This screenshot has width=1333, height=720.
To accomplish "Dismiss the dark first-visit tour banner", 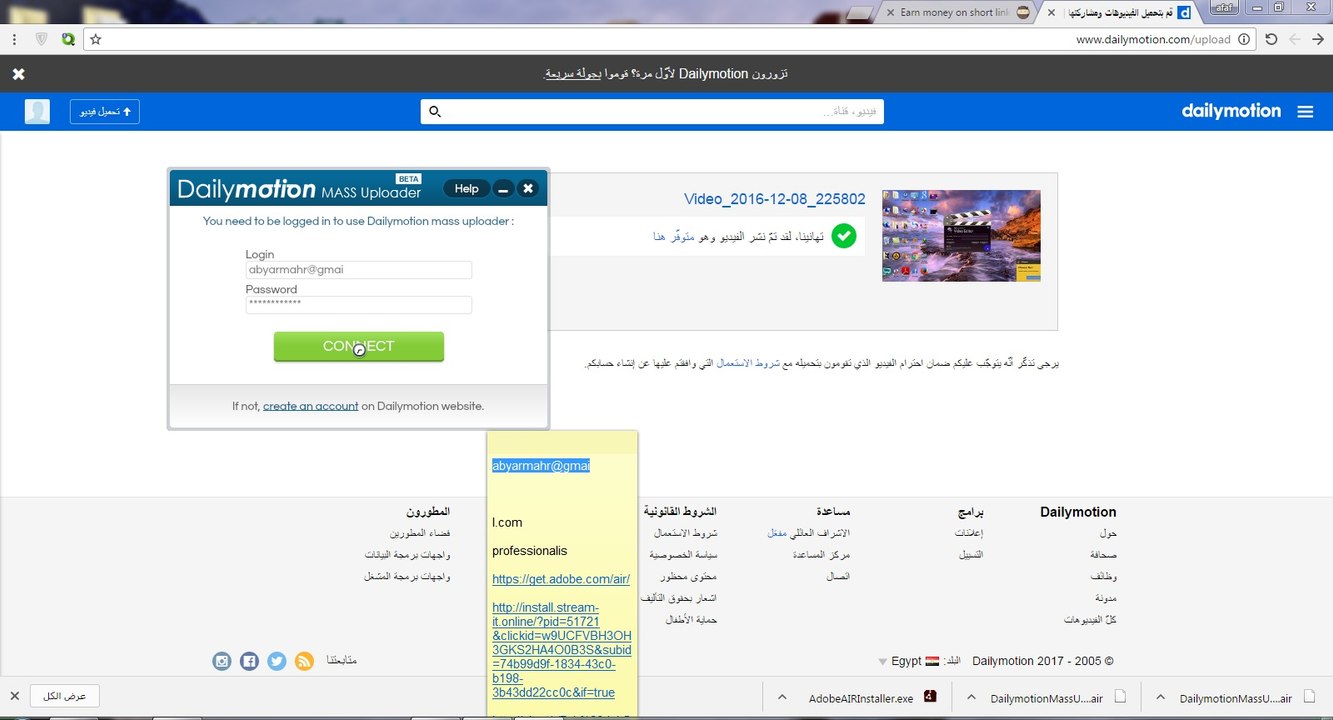I will pyautogui.click(x=18, y=74).
